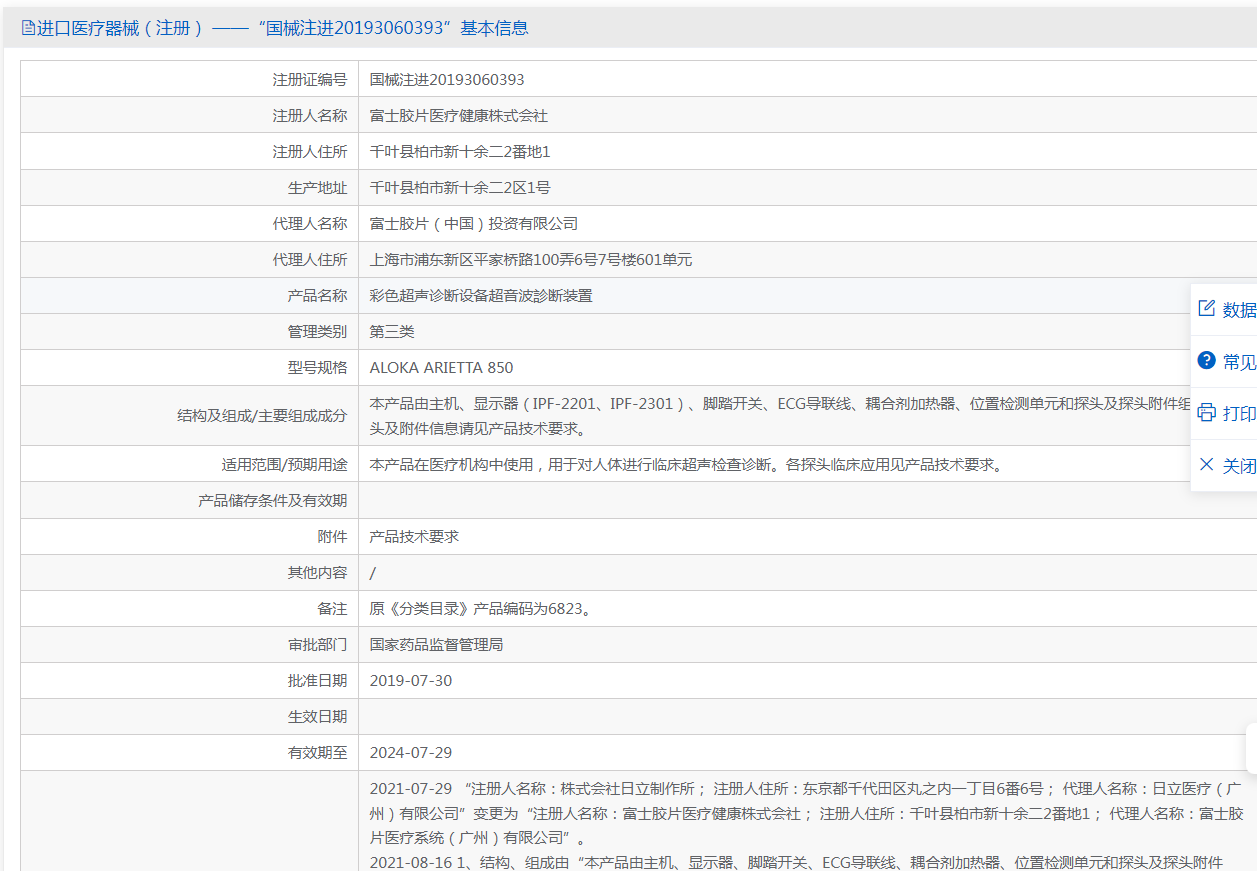
Task: Select agent address 上海市浦东新区平家桥路100弄
Action: [x=531, y=260]
